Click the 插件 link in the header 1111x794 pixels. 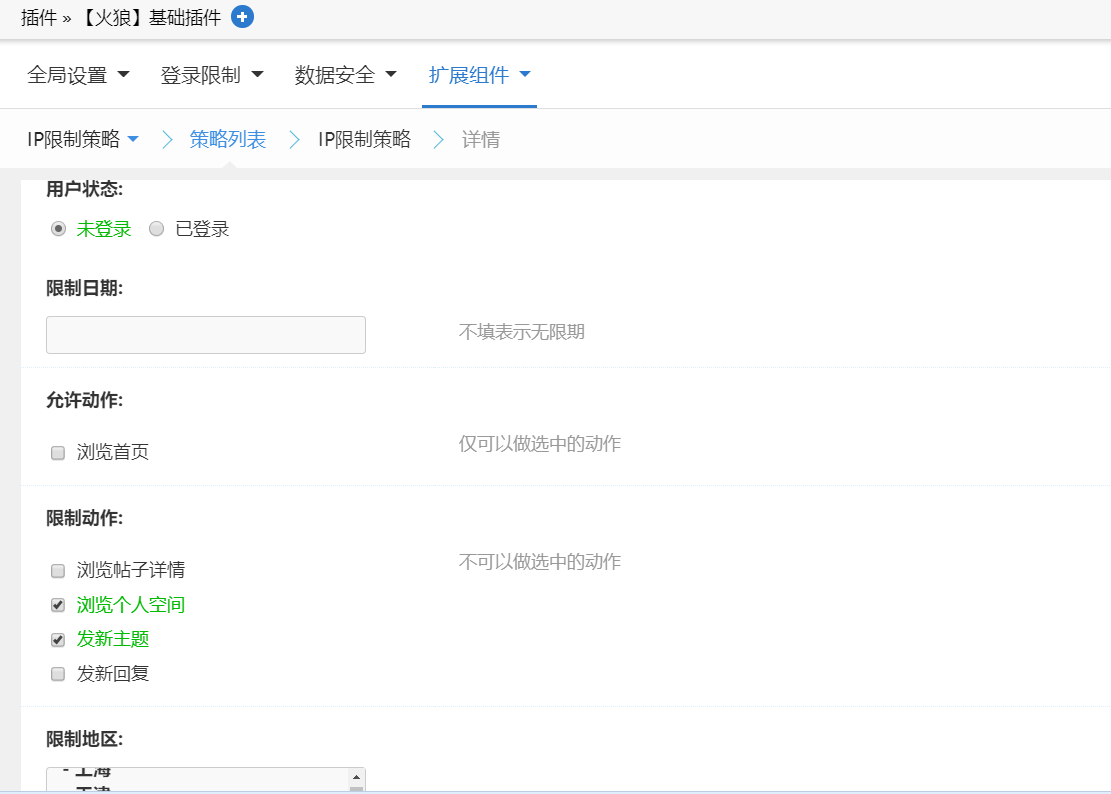38,17
